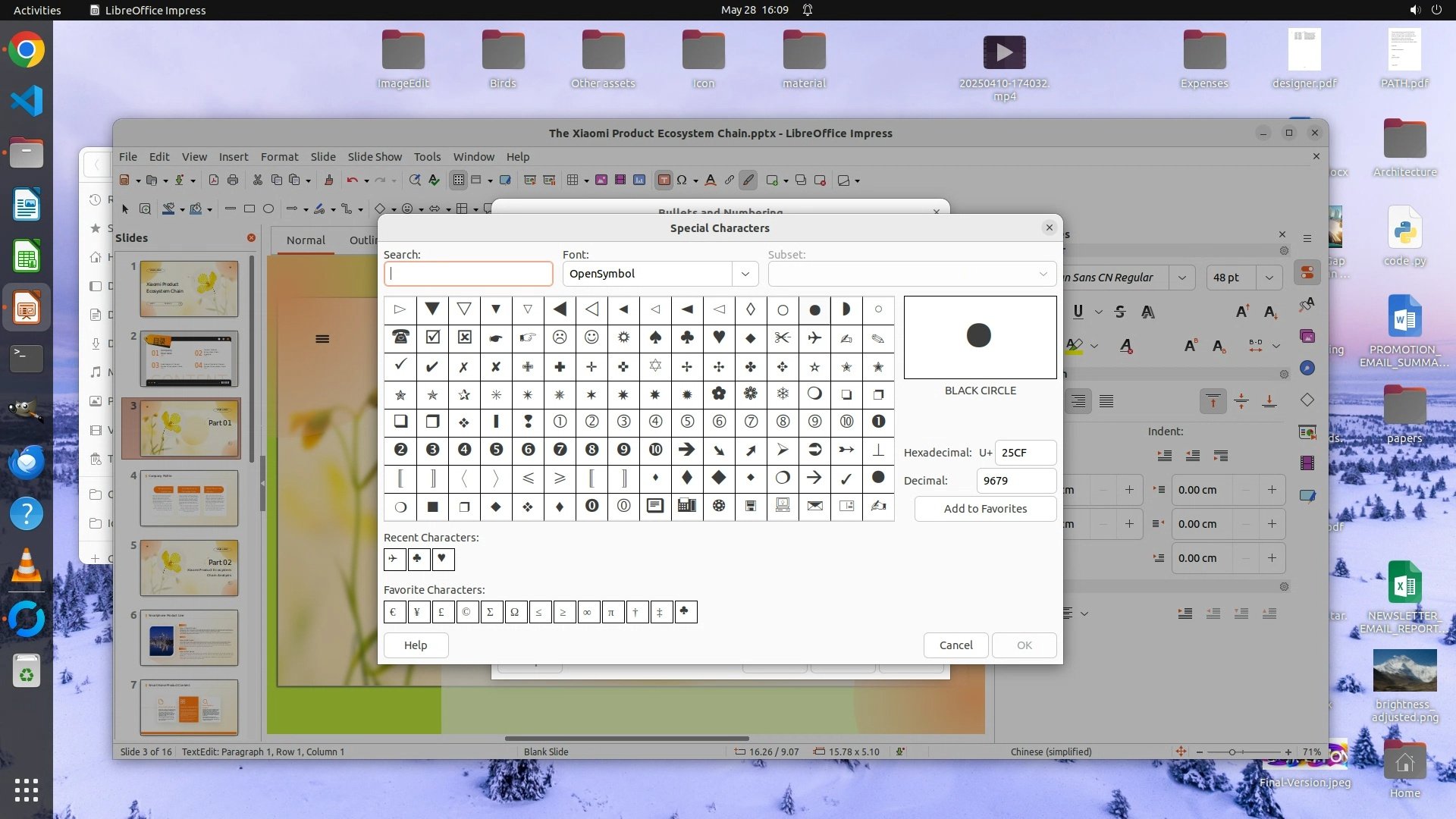Open the Font dropdown showing OpenSymbol
The height and width of the screenshot is (819, 1456).
(x=745, y=274)
